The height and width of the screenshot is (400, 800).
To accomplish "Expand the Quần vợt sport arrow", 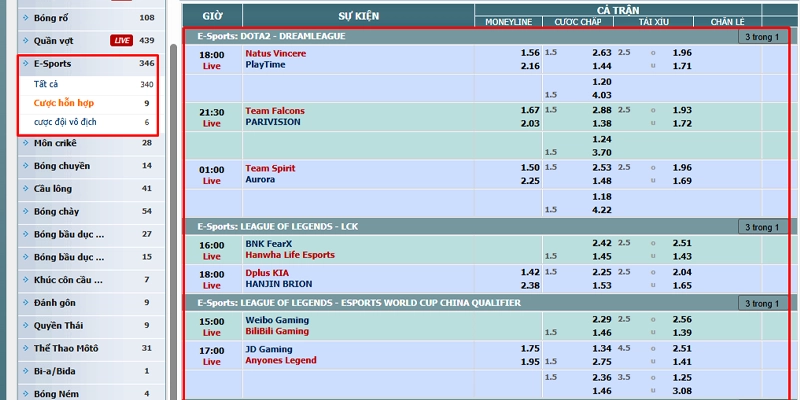I will 26,40.
